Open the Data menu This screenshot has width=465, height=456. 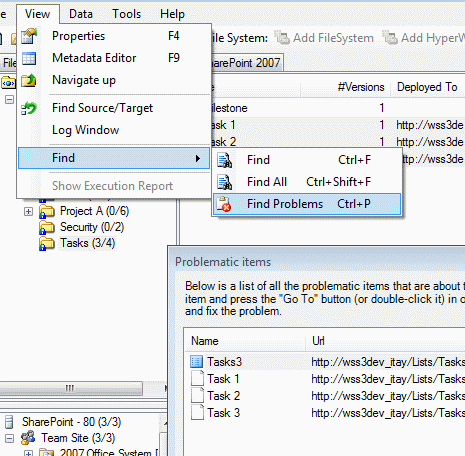tap(81, 14)
